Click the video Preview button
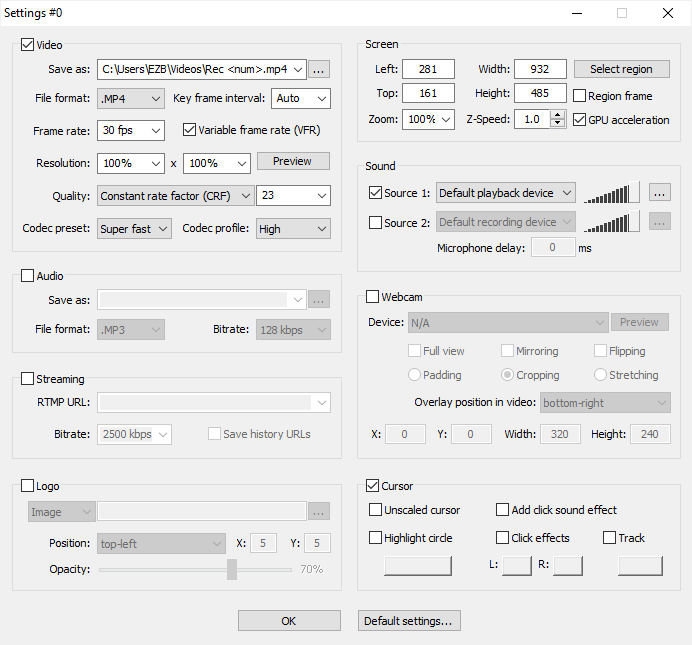This screenshot has width=692, height=645. click(x=293, y=161)
